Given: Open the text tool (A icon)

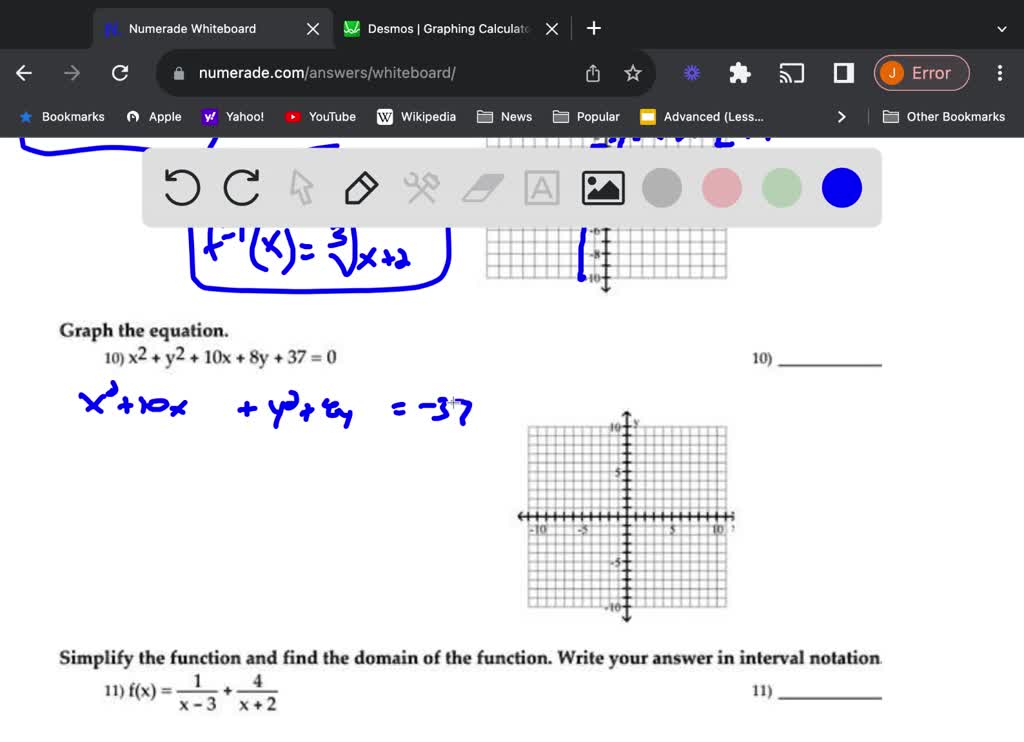Looking at the screenshot, I should pyautogui.click(x=541, y=187).
